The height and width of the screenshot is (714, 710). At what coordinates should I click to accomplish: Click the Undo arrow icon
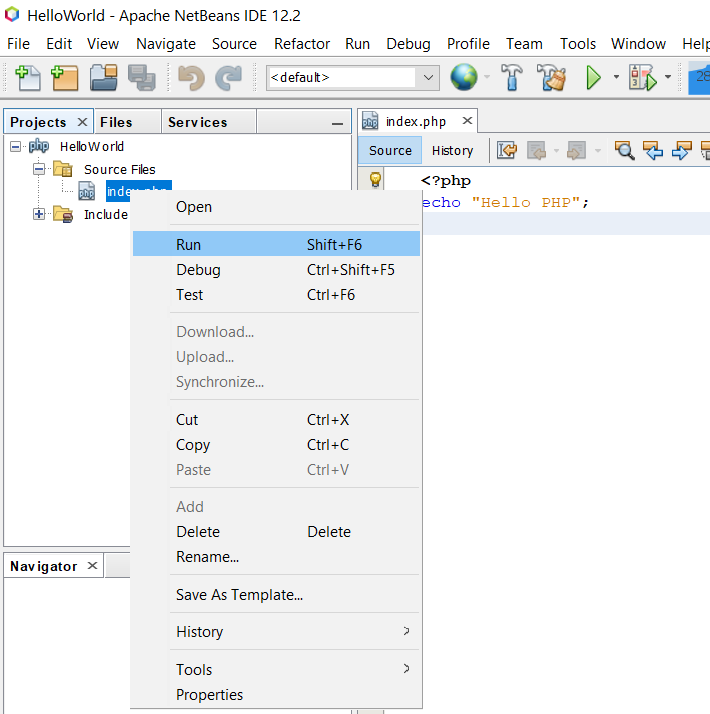(x=191, y=78)
